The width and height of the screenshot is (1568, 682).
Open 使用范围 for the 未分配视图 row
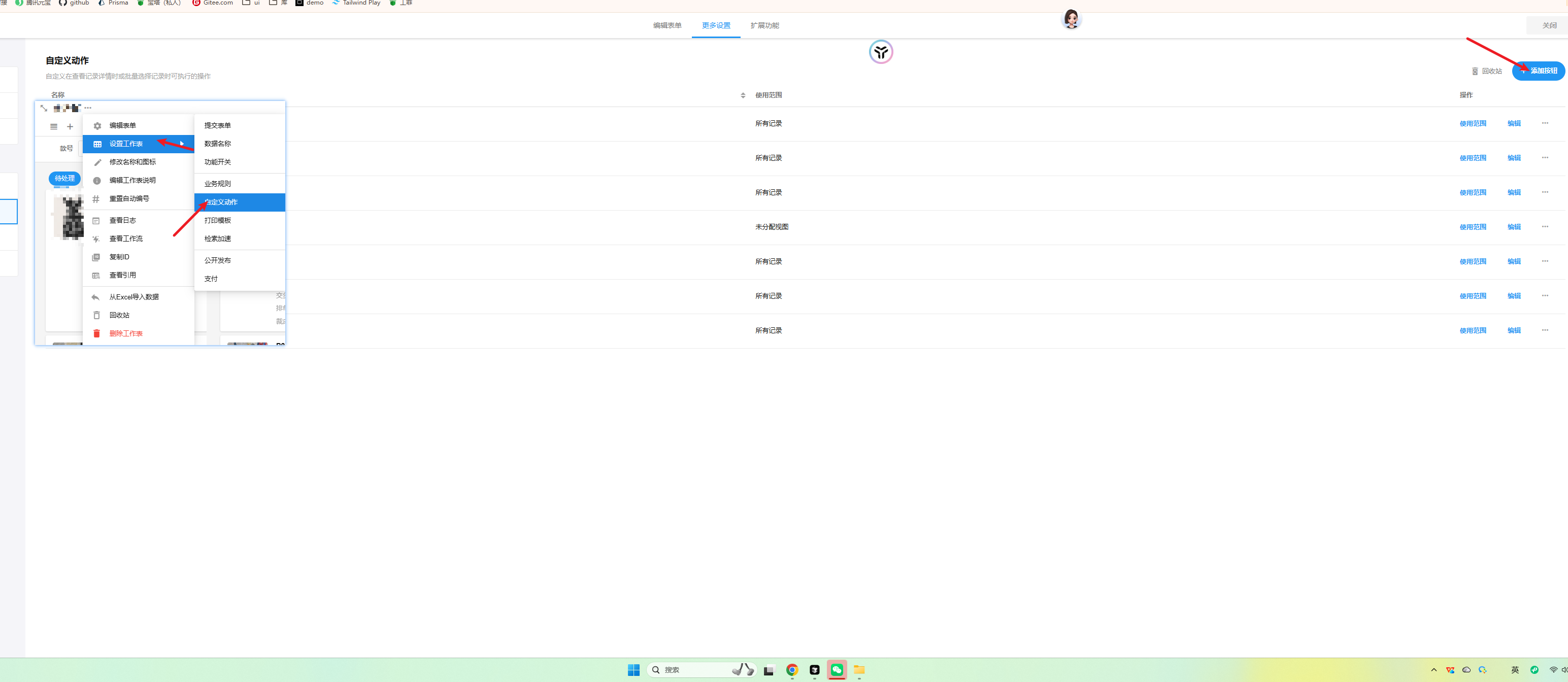click(x=1473, y=227)
